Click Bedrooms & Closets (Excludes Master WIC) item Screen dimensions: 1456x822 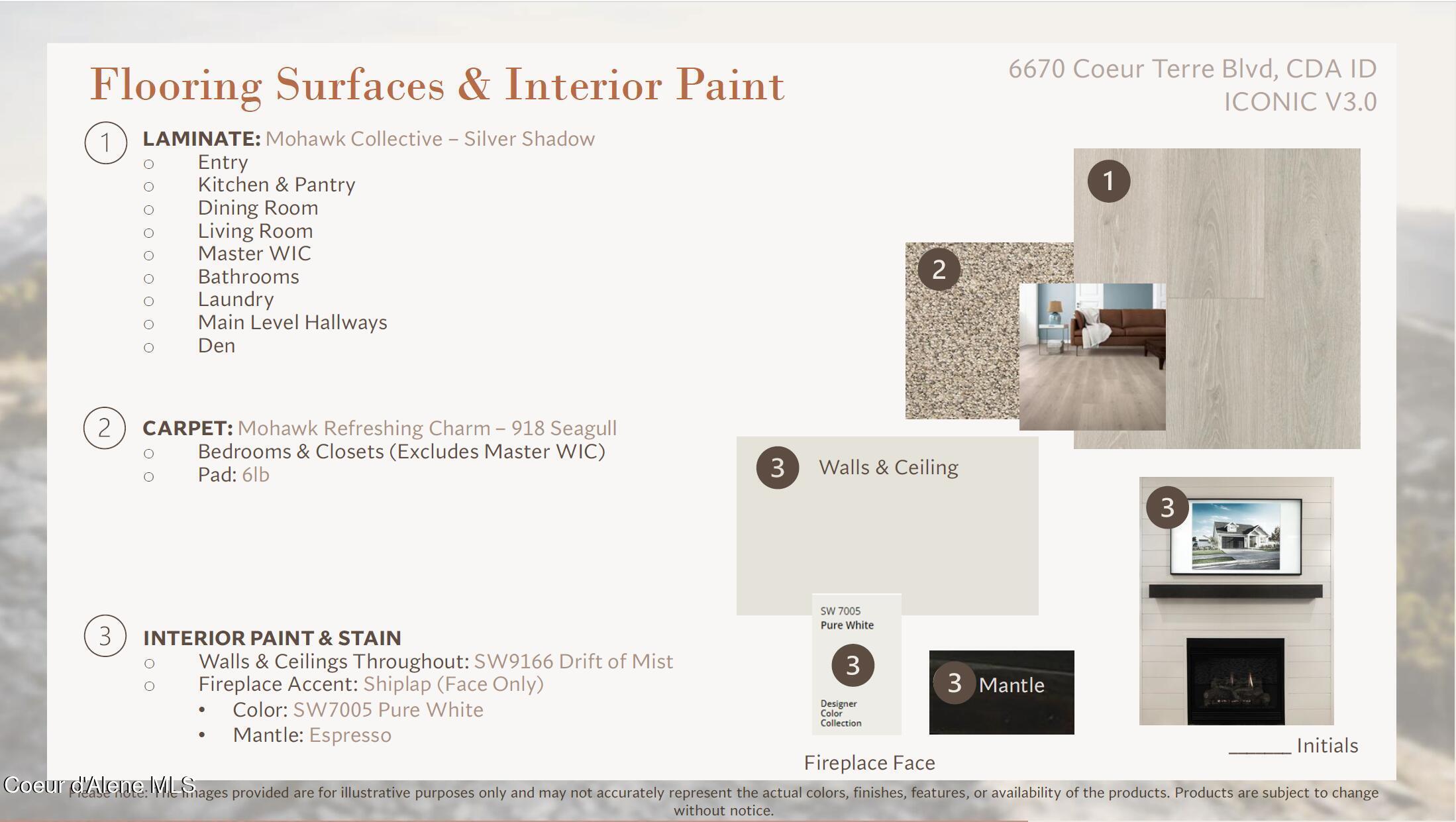pyautogui.click(x=401, y=452)
